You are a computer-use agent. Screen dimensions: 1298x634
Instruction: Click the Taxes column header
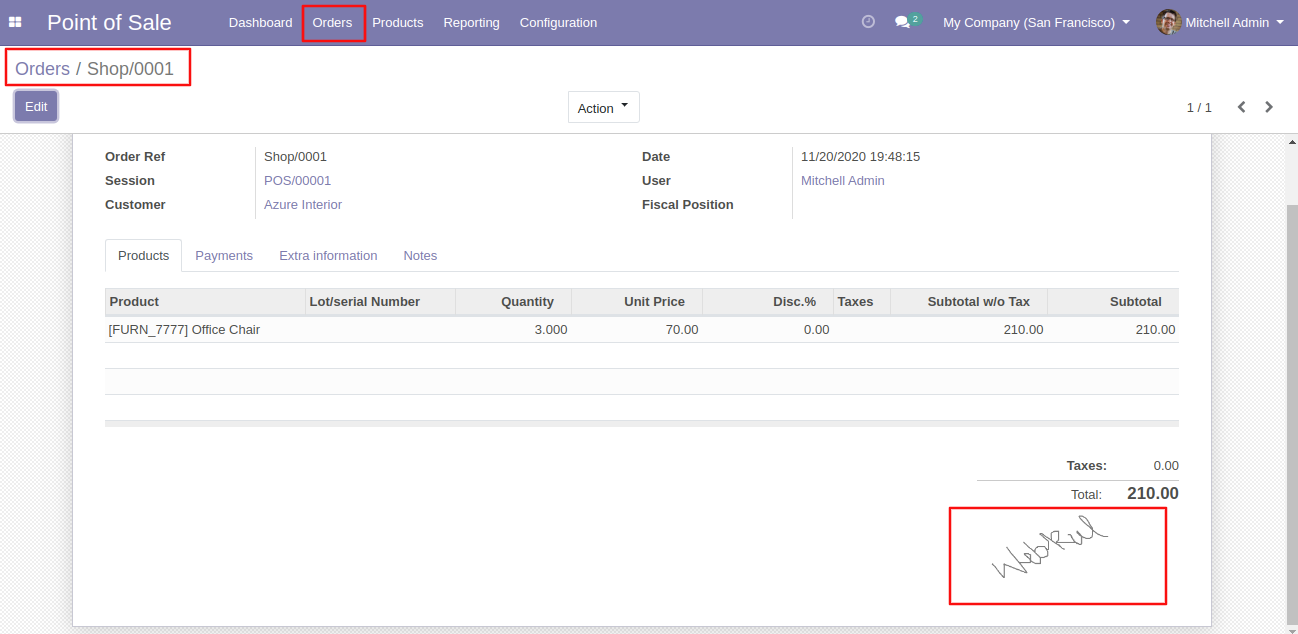point(861,302)
